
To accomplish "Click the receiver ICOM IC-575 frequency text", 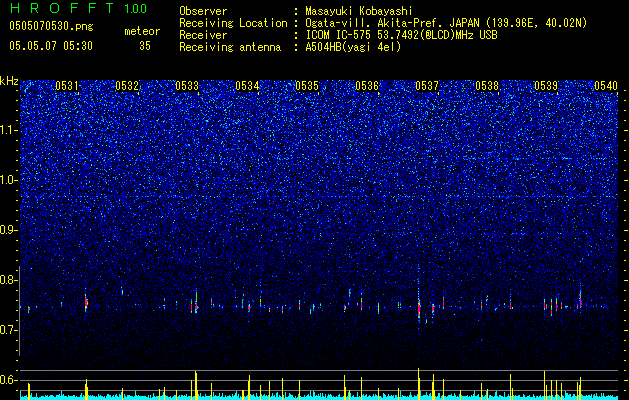I will 401,35.
